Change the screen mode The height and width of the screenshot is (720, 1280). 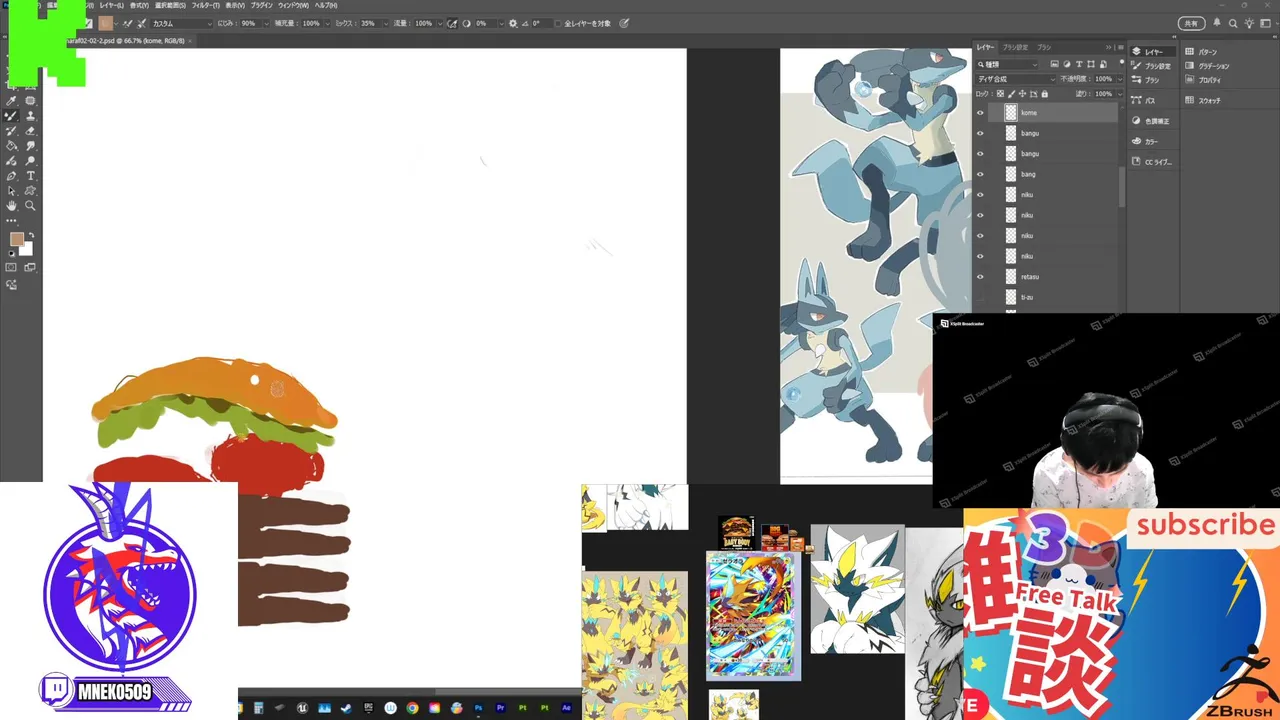[30, 267]
